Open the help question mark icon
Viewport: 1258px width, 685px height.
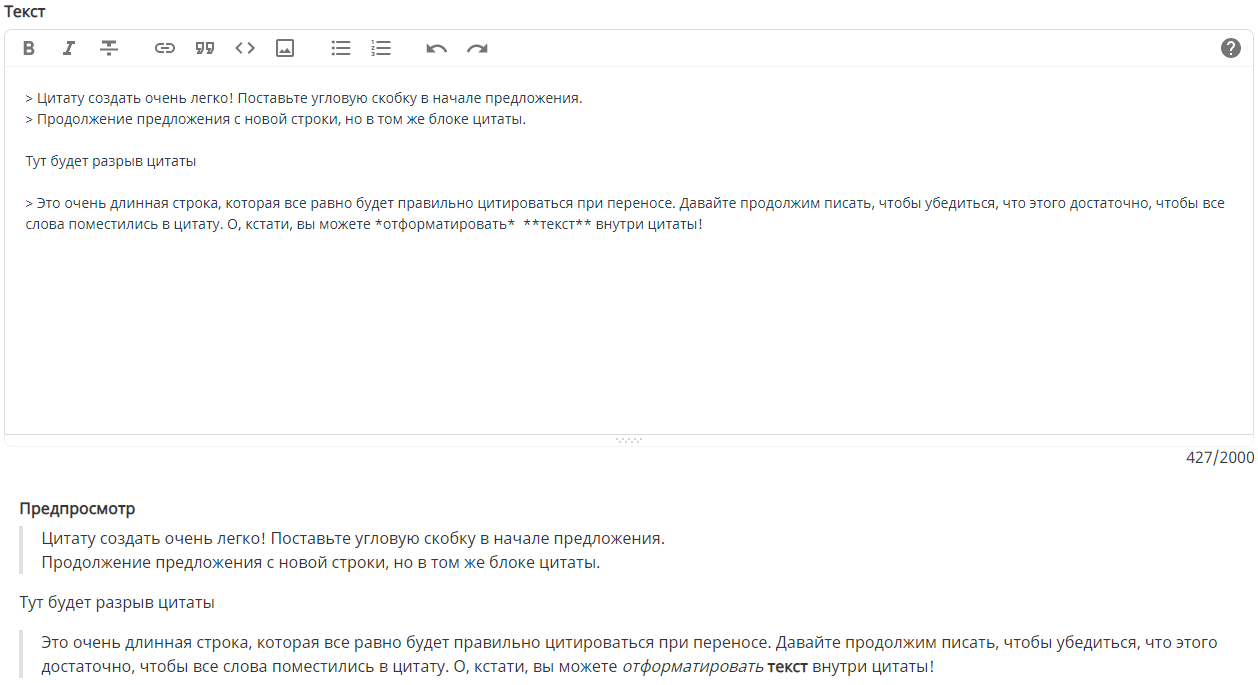pos(1231,48)
